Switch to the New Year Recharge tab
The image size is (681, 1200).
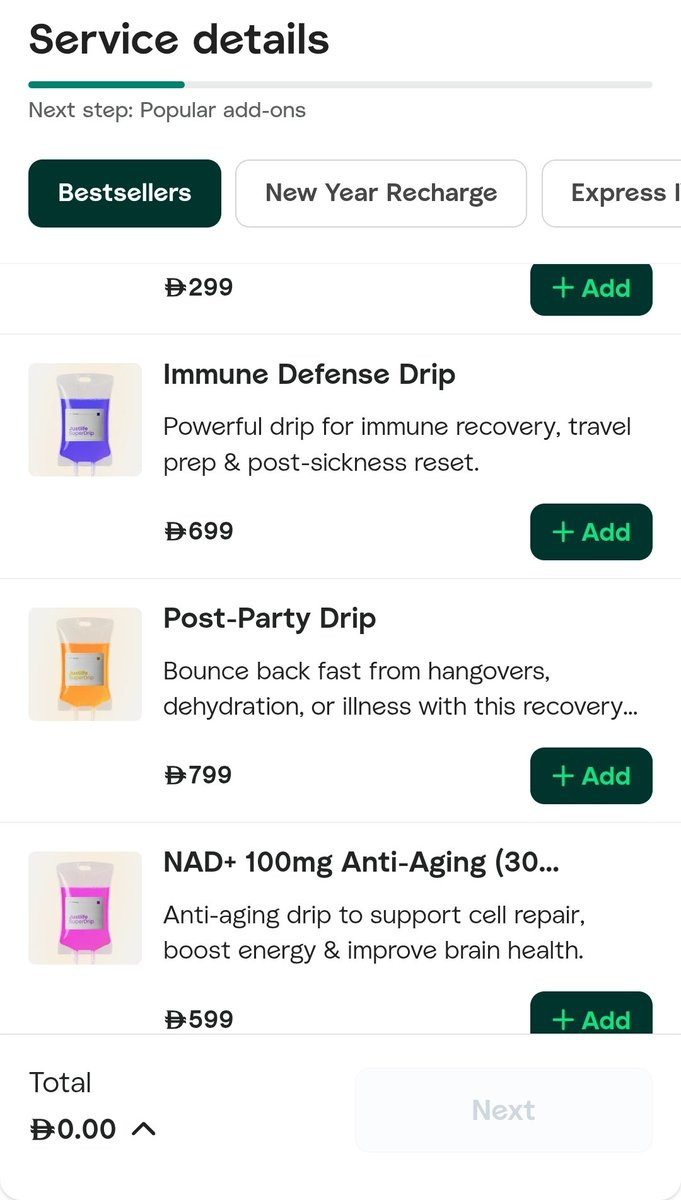(x=381, y=193)
